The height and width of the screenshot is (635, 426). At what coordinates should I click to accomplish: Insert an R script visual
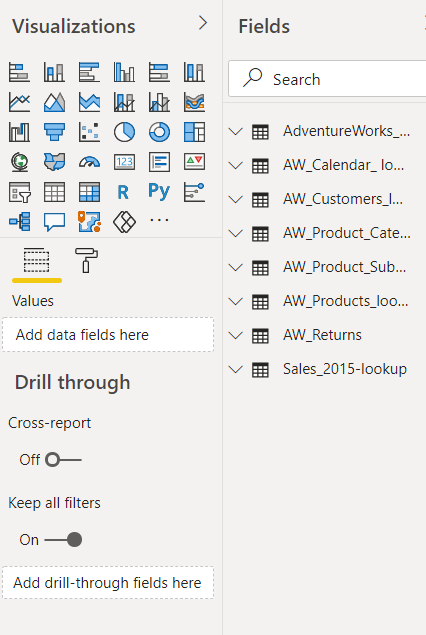pyautogui.click(x=124, y=192)
